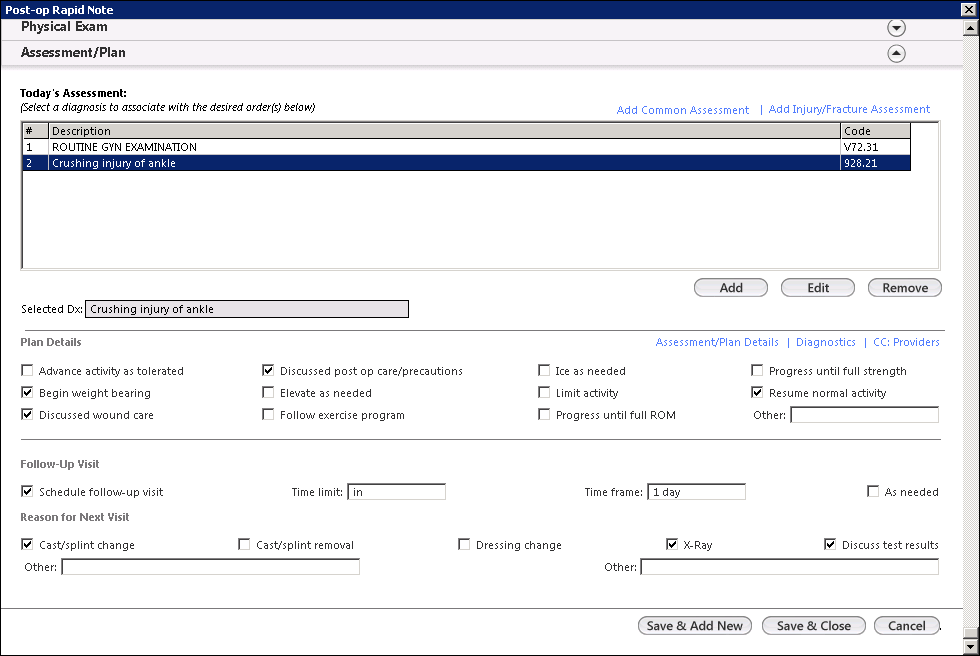The width and height of the screenshot is (980, 656).
Task: Check Dressing change
Action: click(464, 544)
